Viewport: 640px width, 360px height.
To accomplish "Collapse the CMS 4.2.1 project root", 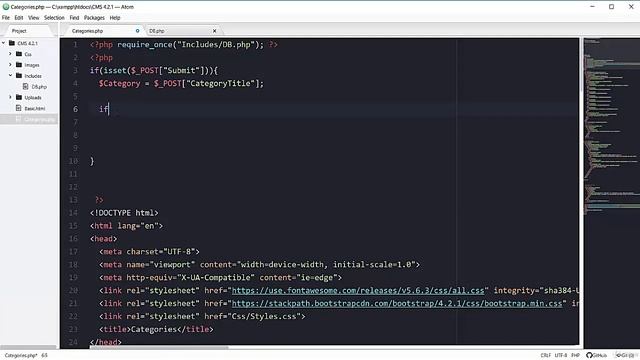I will (4, 43).
